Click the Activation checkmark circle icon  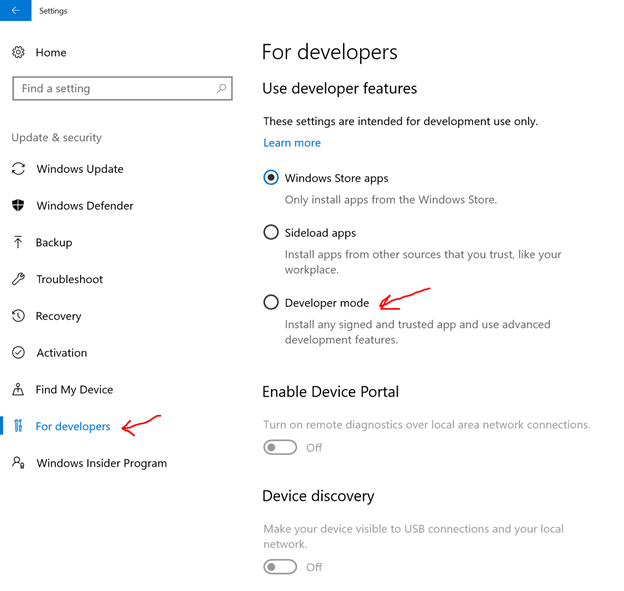(x=18, y=353)
